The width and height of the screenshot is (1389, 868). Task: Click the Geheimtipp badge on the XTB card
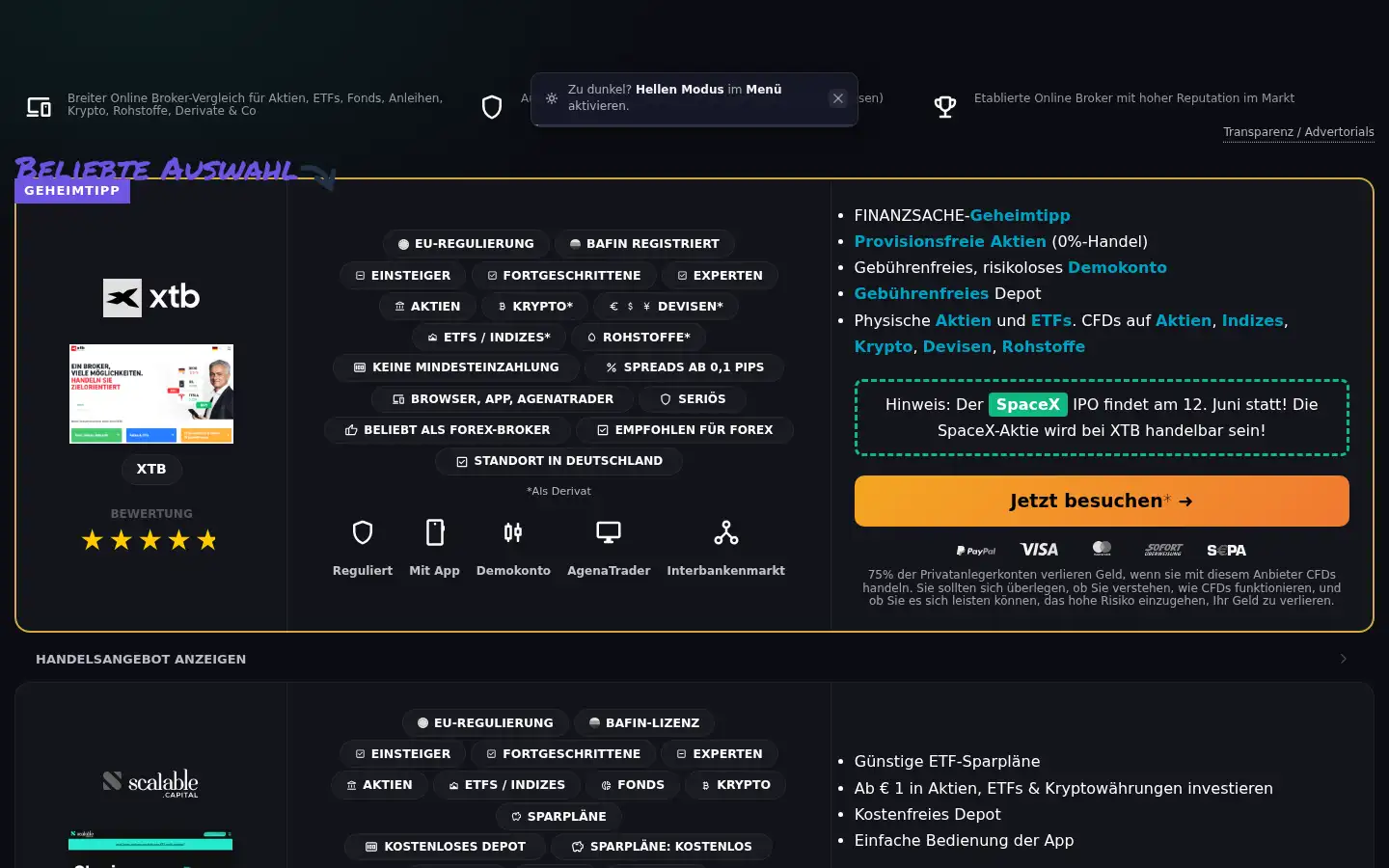click(x=72, y=191)
